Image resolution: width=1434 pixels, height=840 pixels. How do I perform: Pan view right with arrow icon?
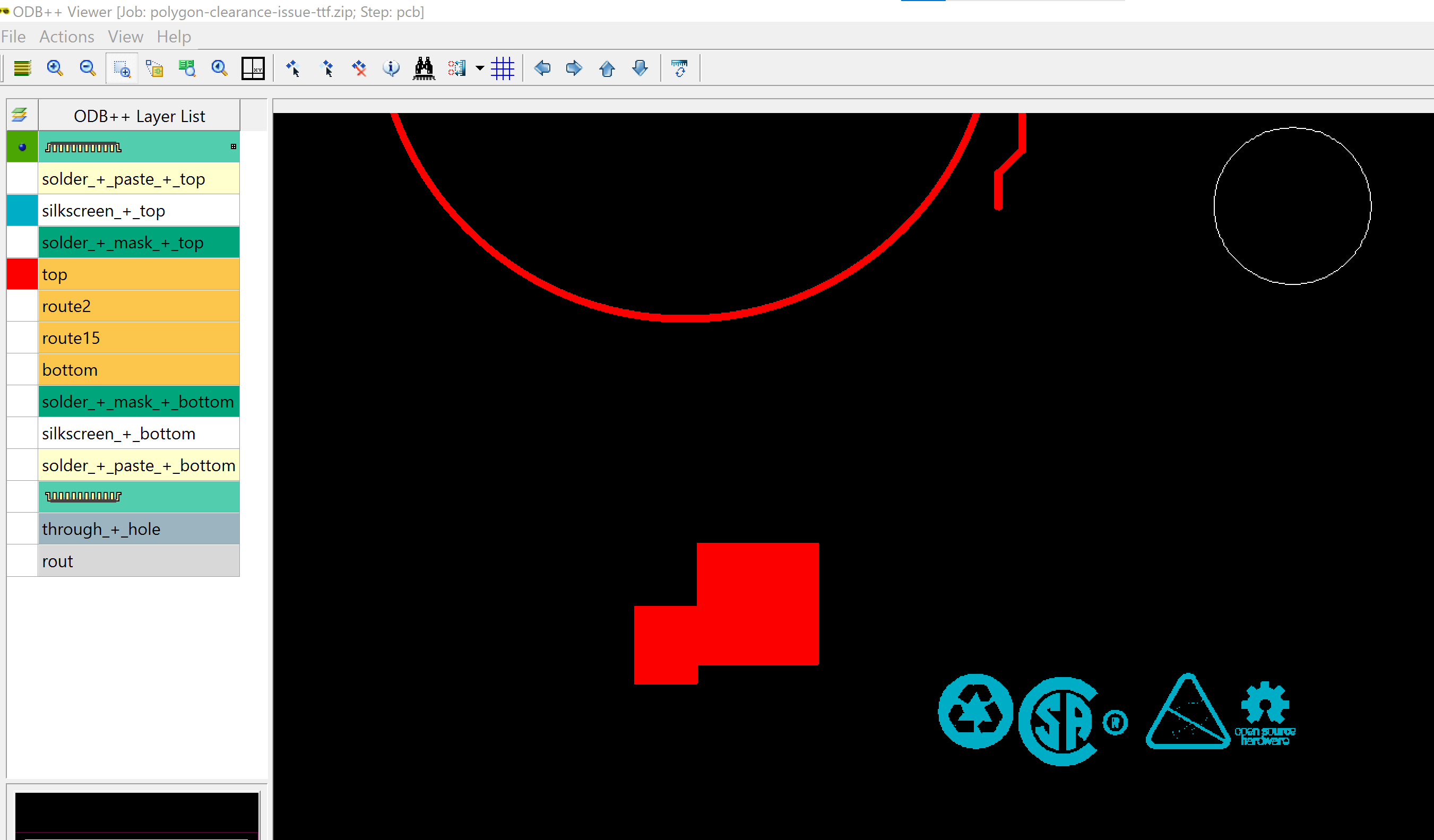click(574, 68)
